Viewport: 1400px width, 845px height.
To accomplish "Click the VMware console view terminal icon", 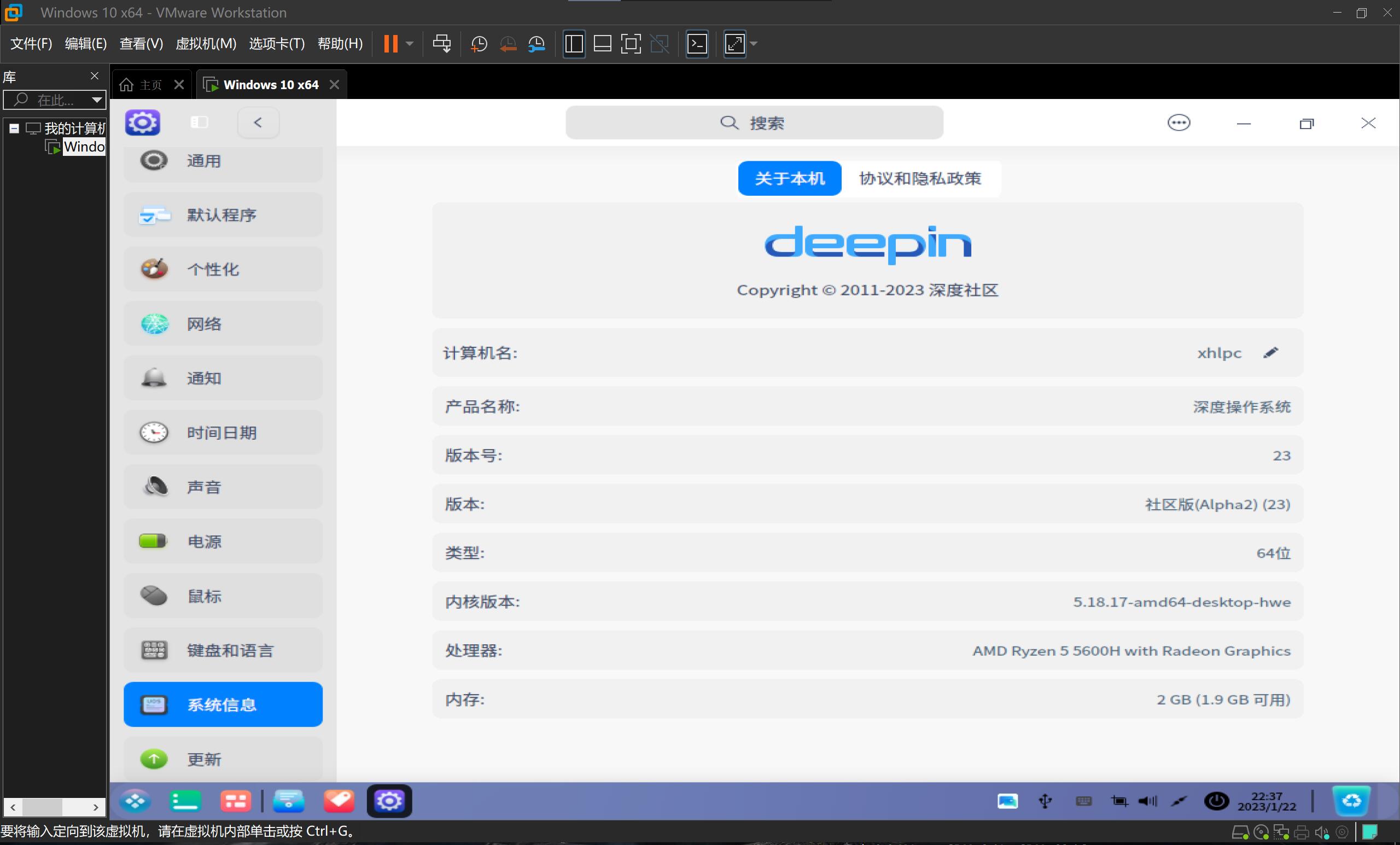I will [x=697, y=44].
